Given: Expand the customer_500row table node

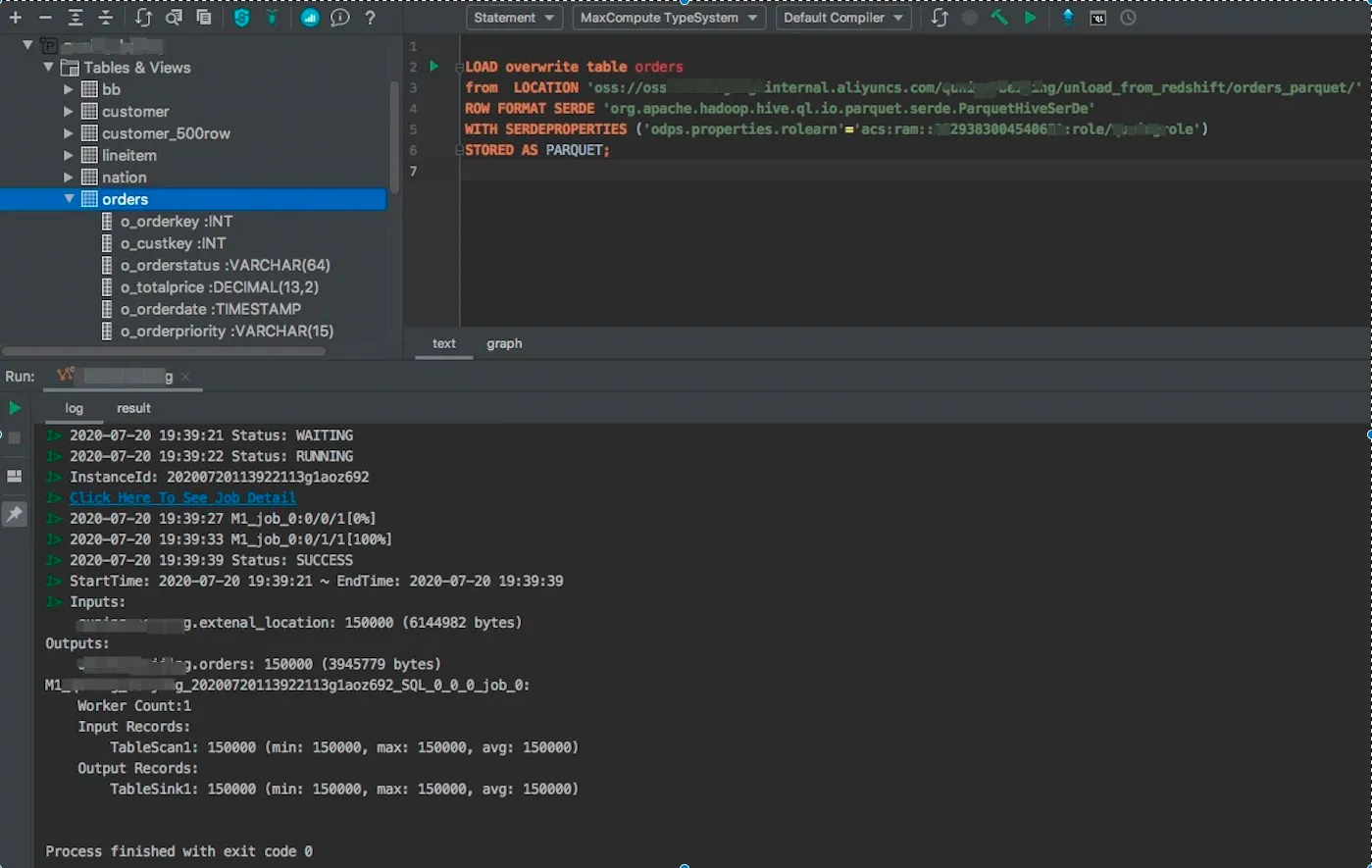Looking at the screenshot, I should coord(69,133).
